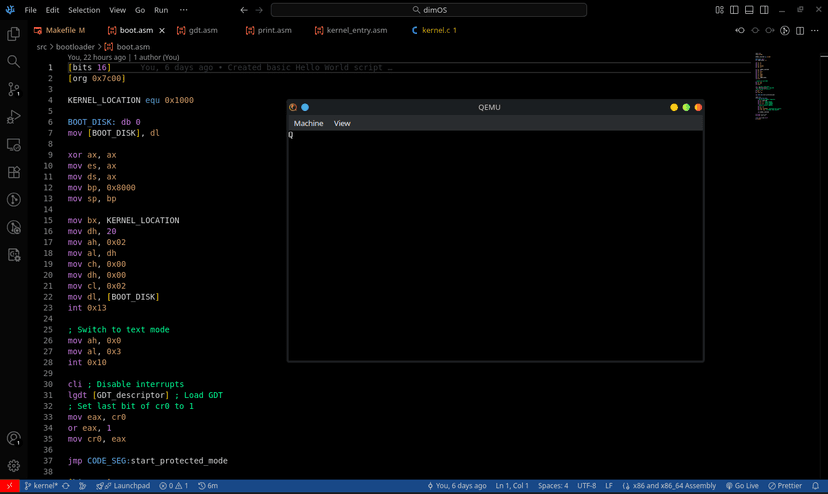Open the Explorer view in activity bar

[x=14, y=34]
